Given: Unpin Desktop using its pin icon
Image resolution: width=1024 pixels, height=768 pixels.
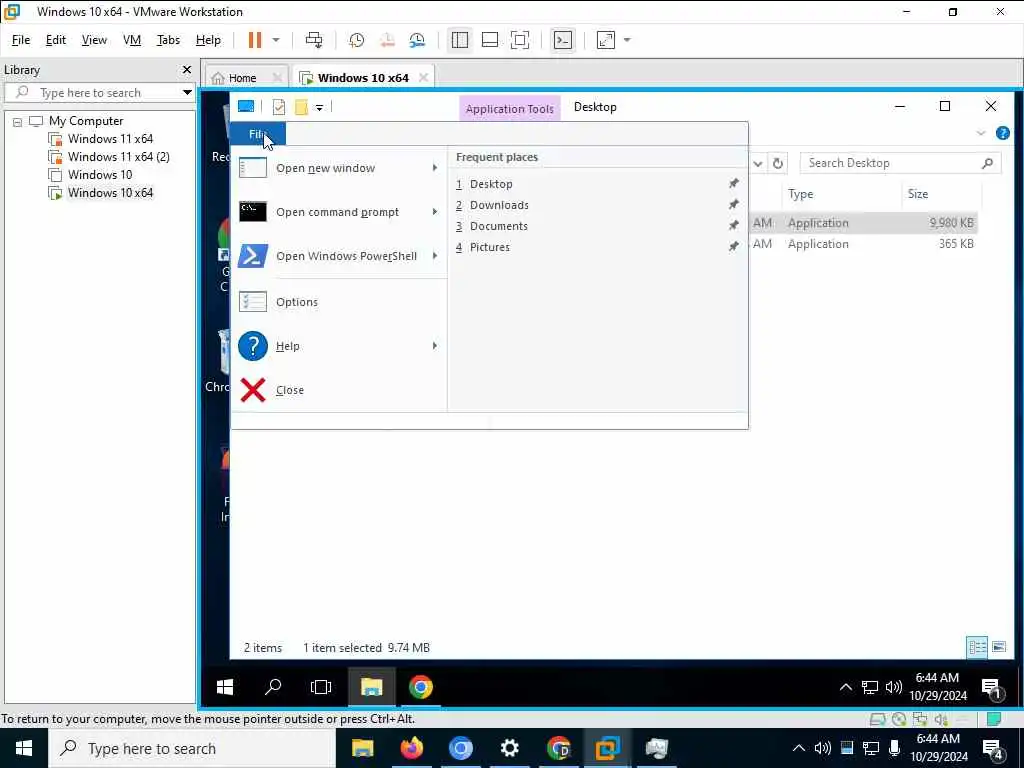Looking at the screenshot, I should (x=734, y=184).
